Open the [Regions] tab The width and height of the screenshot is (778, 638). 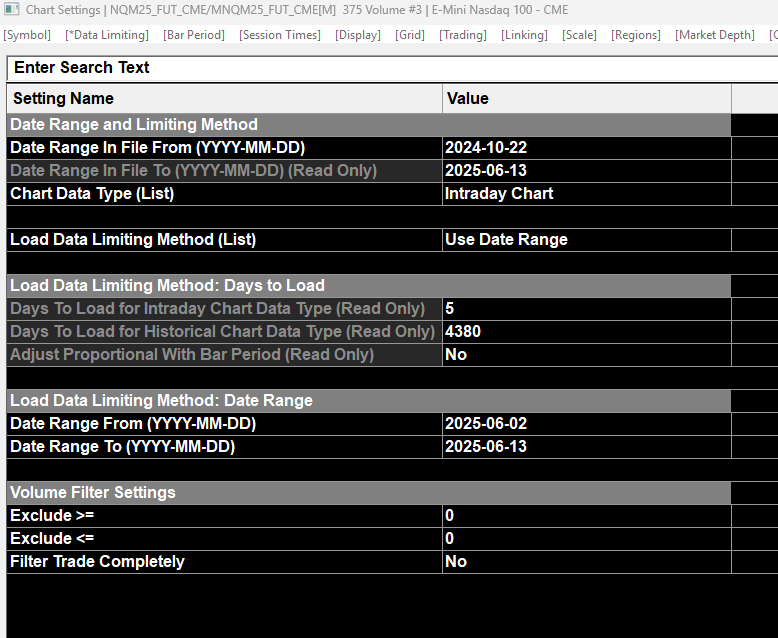[x=636, y=35]
